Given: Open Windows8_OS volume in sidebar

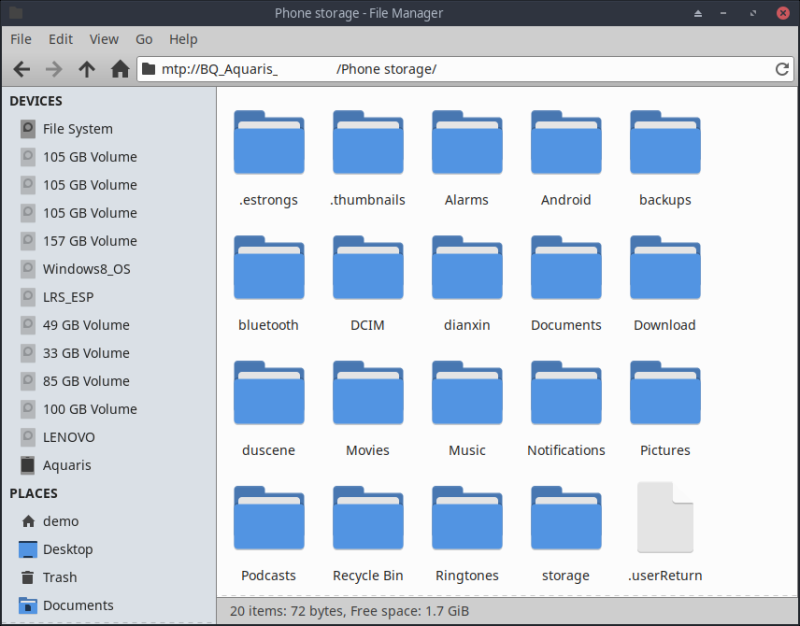Looking at the screenshot, I should (x=86, y=269).
